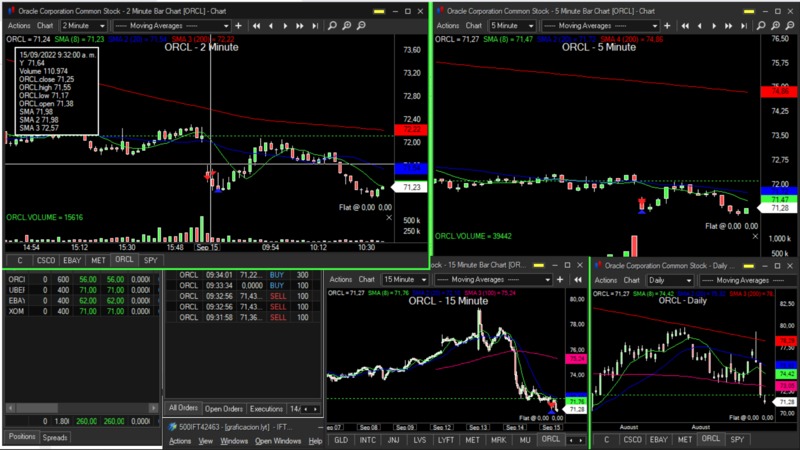The height and width of the screenshot is (450, 800).
Task: Open the Daily interval dropdown
Action: point(694,280)
